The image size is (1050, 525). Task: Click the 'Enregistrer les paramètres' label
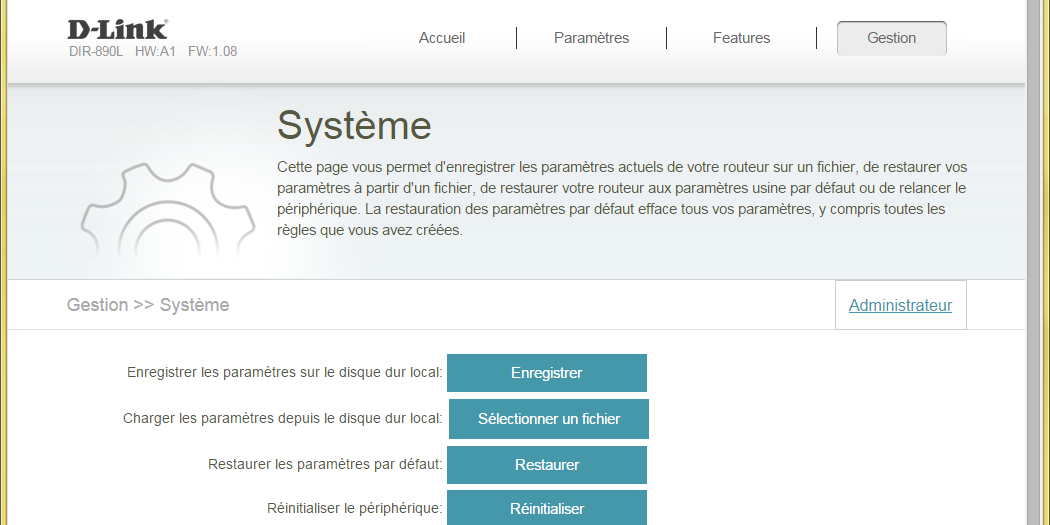pyautogui.click(x=284, y=373)
